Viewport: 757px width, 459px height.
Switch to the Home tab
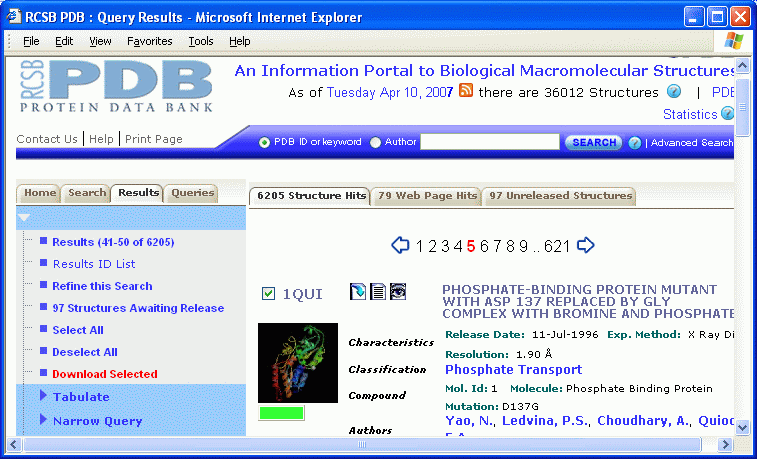[x=39, y=193]
